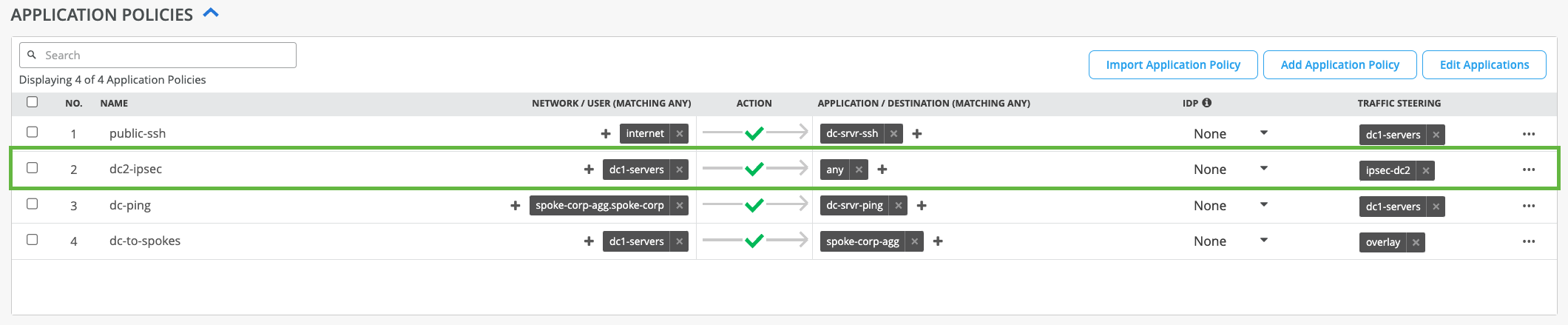Viewport: 1568px width, 325px height.
Task: Remove the dc-srvr-ssh application tag
Action: point(893,134)
